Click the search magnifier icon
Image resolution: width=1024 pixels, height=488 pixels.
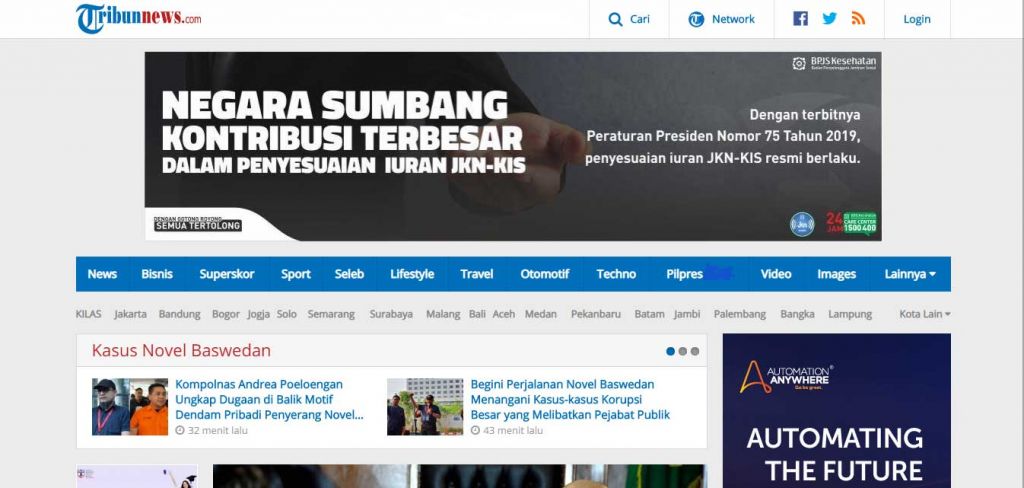coord(615,20)
